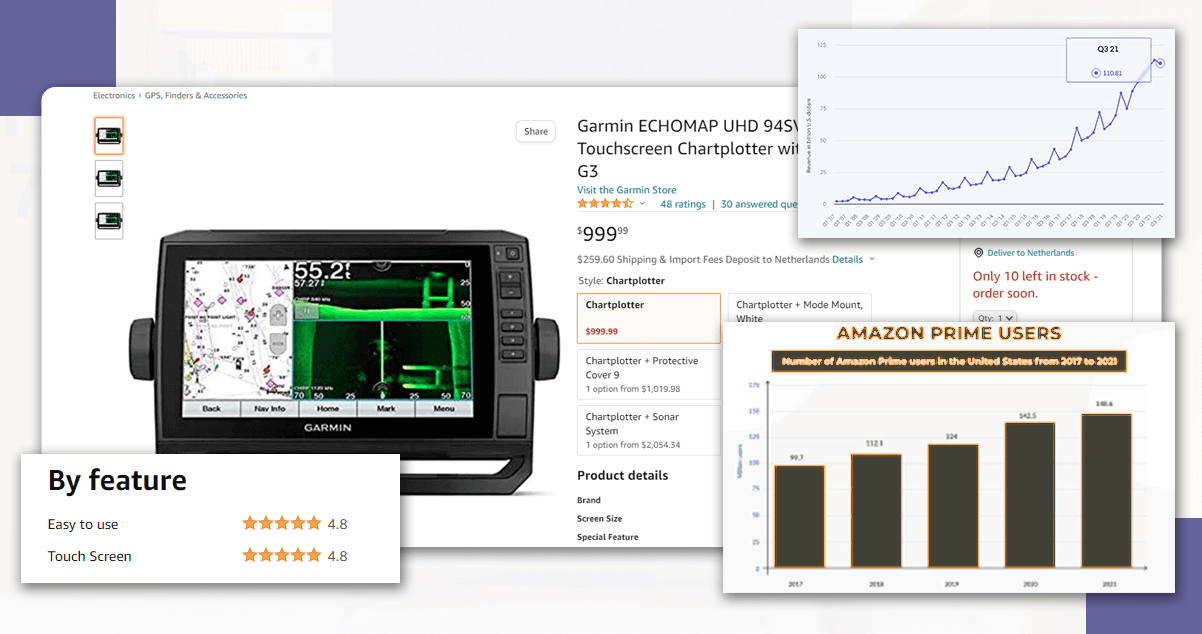Click the Nav Info key on the Garmin screen
1202x634 pixels.
click(x=270, y=408)
